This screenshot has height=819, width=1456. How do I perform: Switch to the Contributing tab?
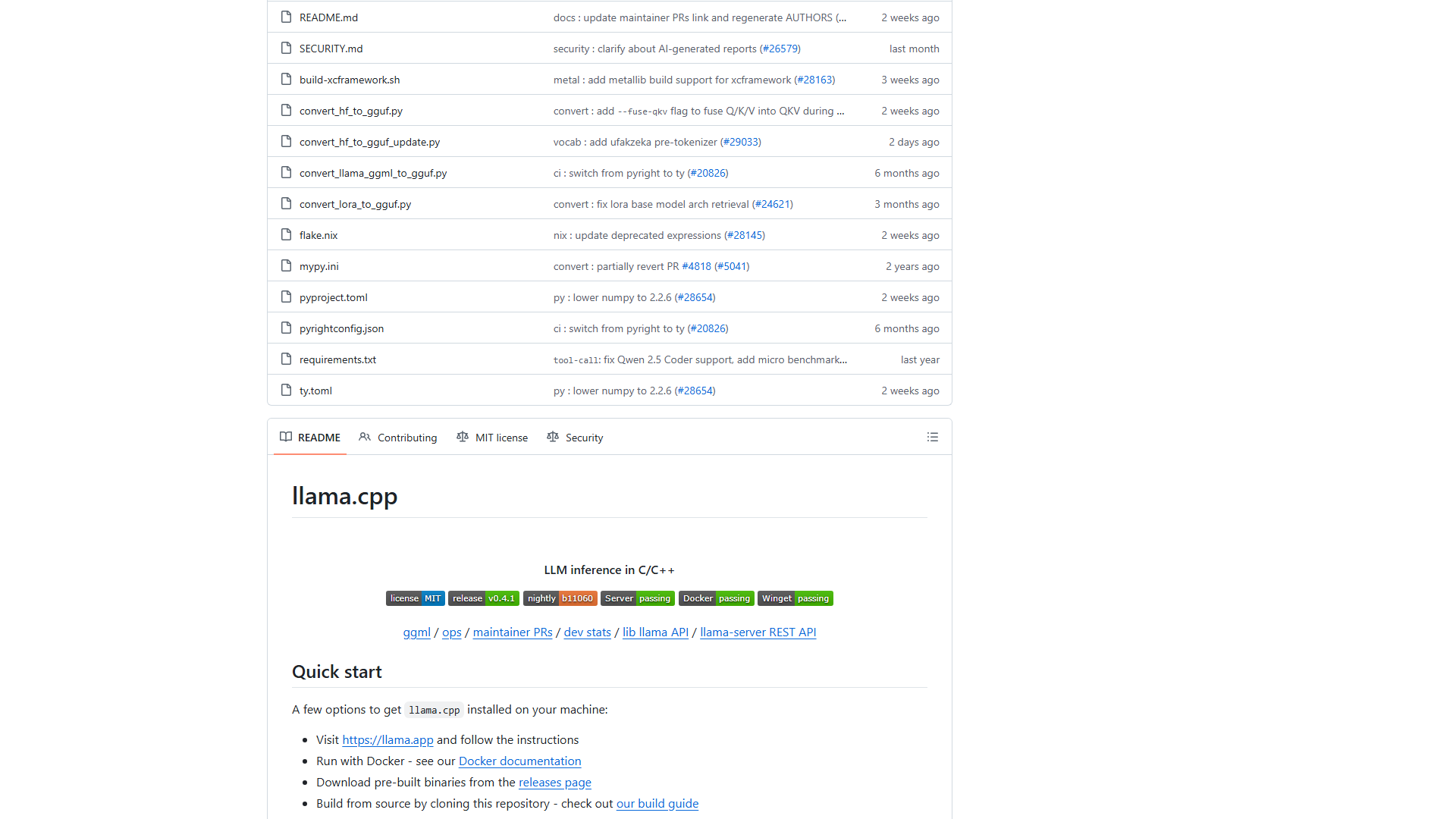coord(398,438)
